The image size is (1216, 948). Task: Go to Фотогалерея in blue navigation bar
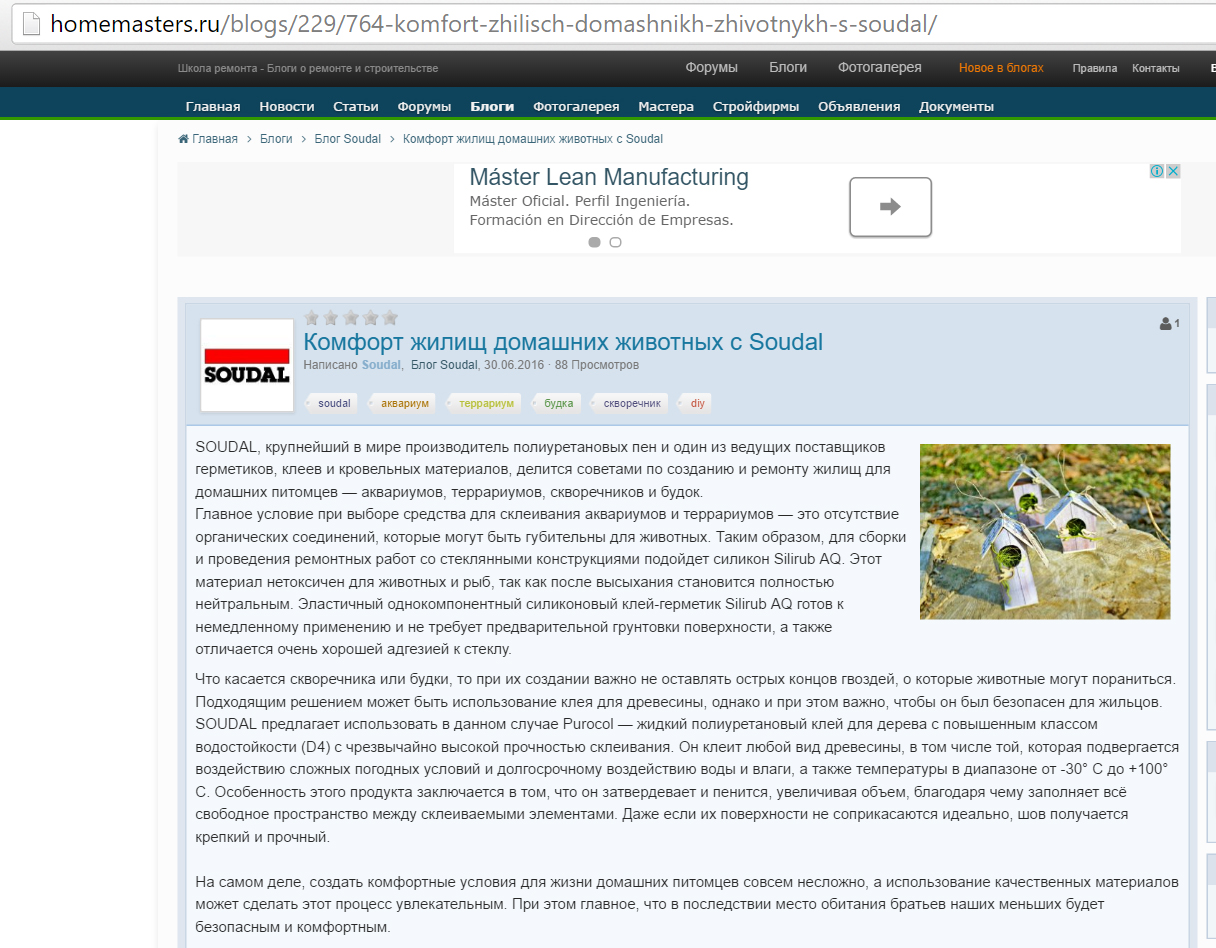tap(576, 106)
